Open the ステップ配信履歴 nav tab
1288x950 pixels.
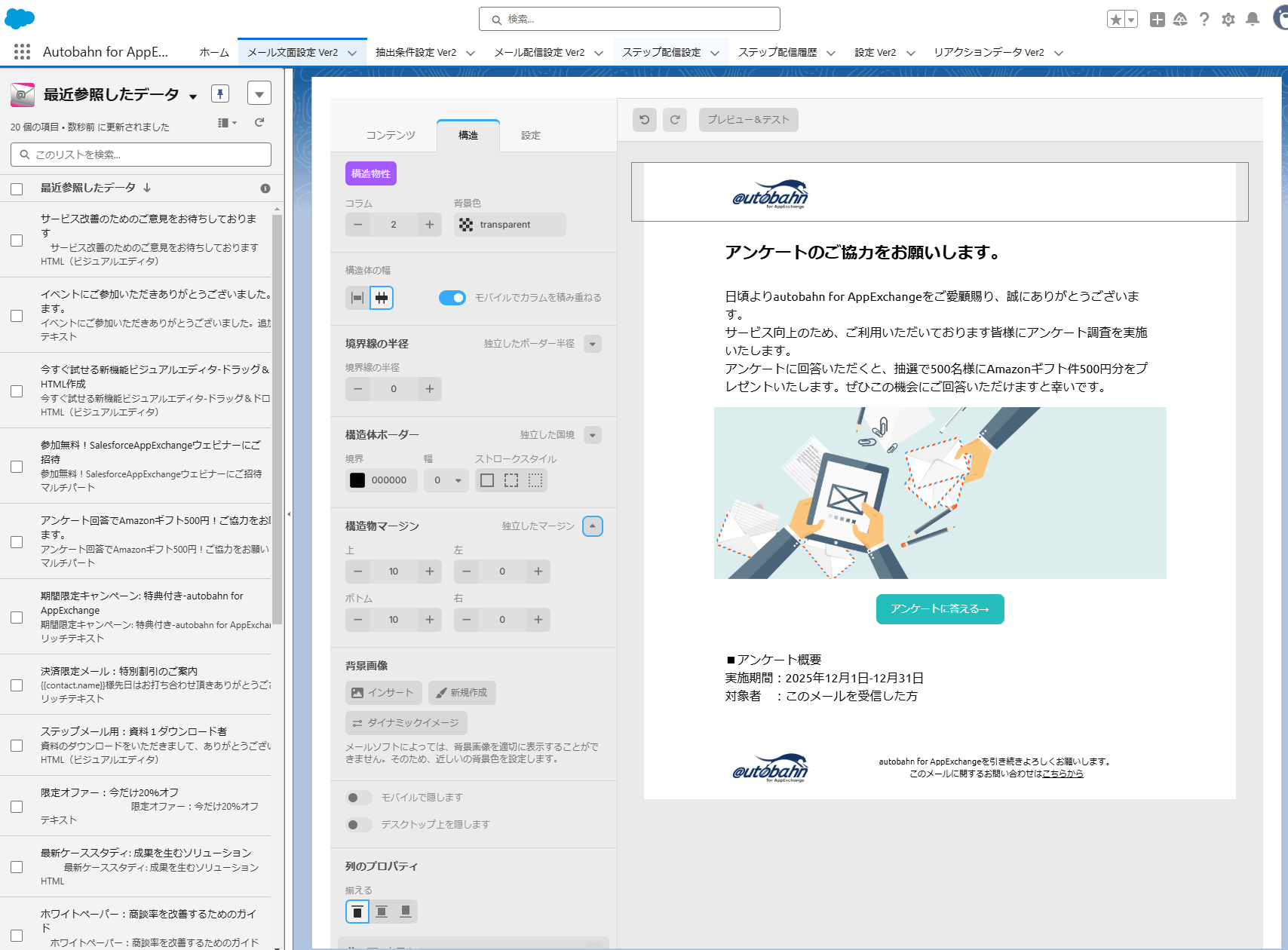(777, 52)
